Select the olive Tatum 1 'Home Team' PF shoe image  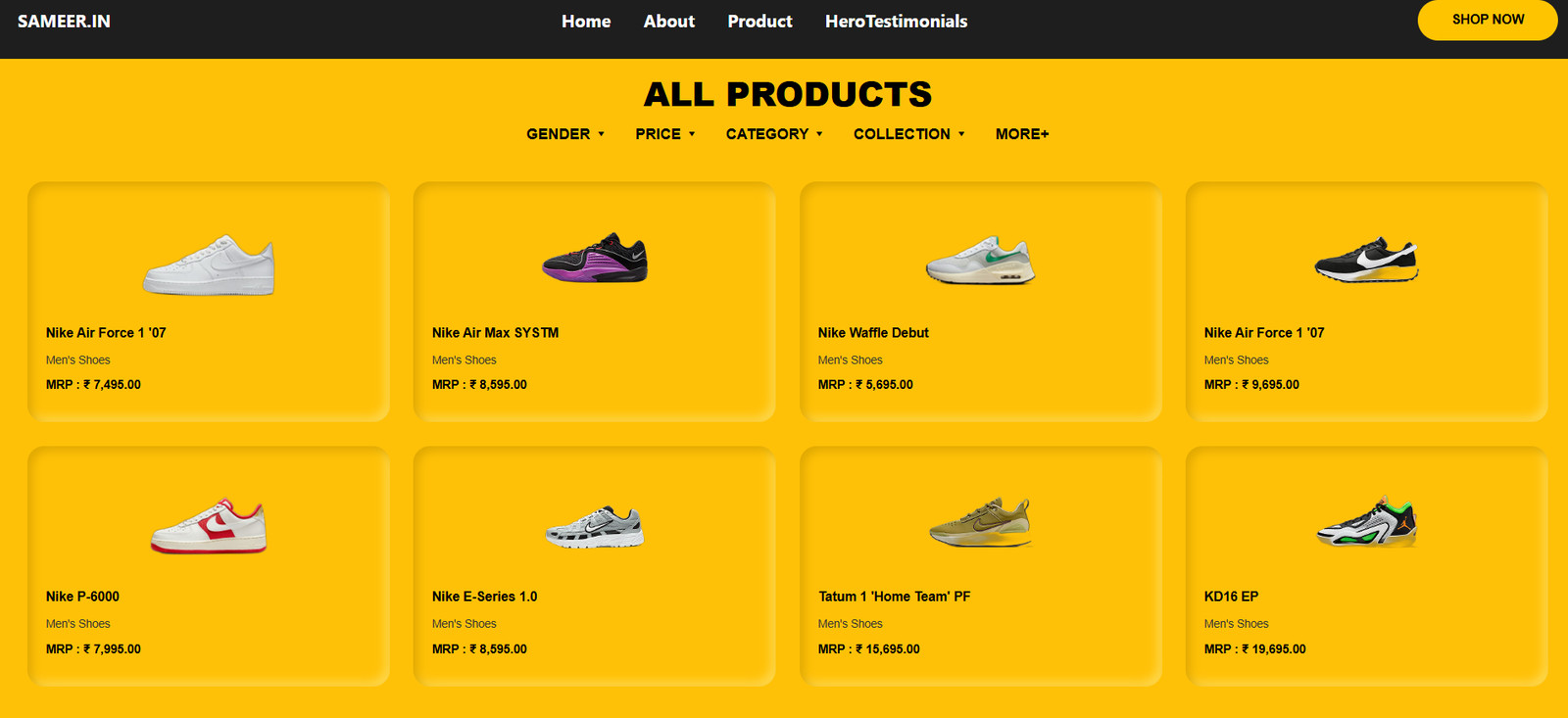981,522
